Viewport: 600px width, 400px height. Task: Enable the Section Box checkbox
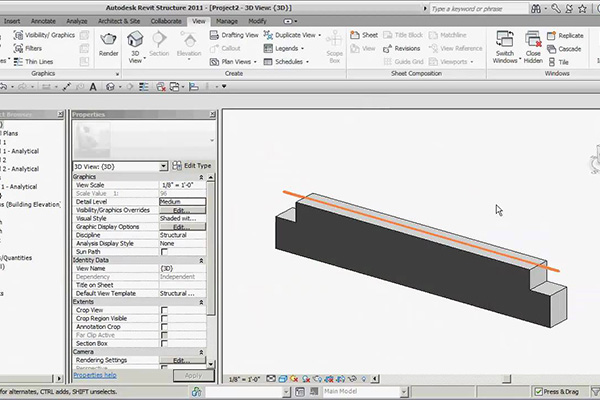coord(164,343)
